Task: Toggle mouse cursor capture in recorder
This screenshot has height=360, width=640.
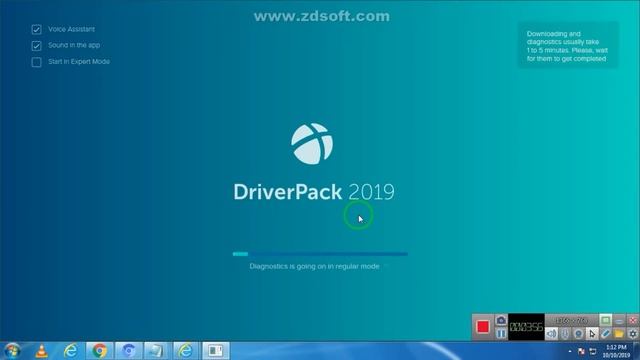Action: (592, 334)
